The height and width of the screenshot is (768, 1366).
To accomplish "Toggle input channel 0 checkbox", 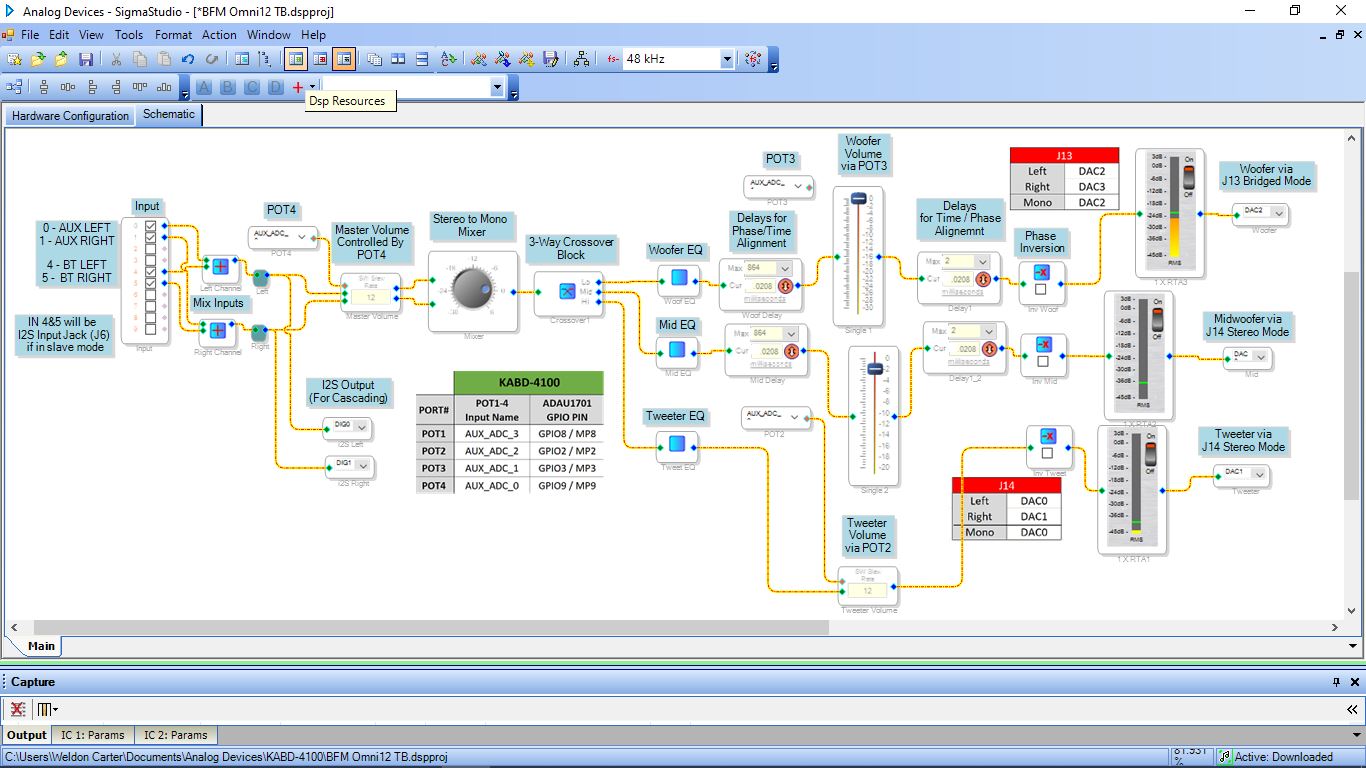I will (151, 227).
